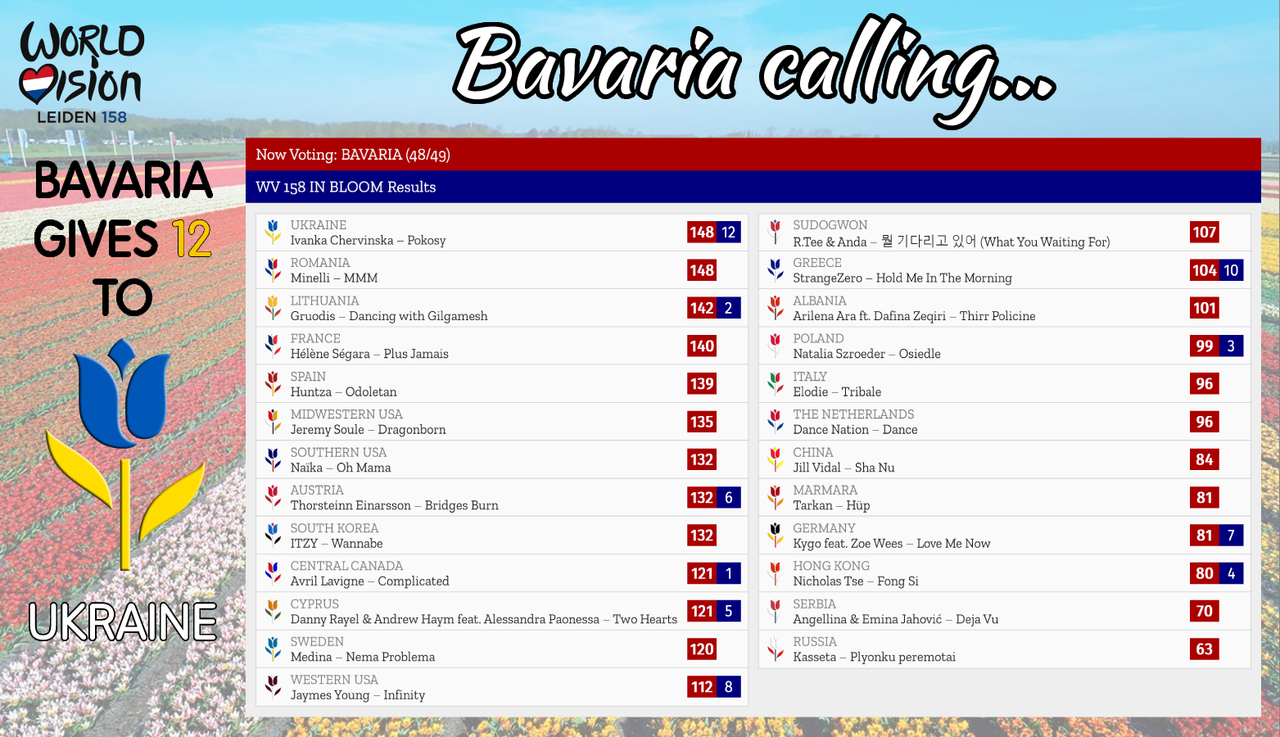Click the SOUTH KOREA tulip icon
1280x737 pixels.
272,535
